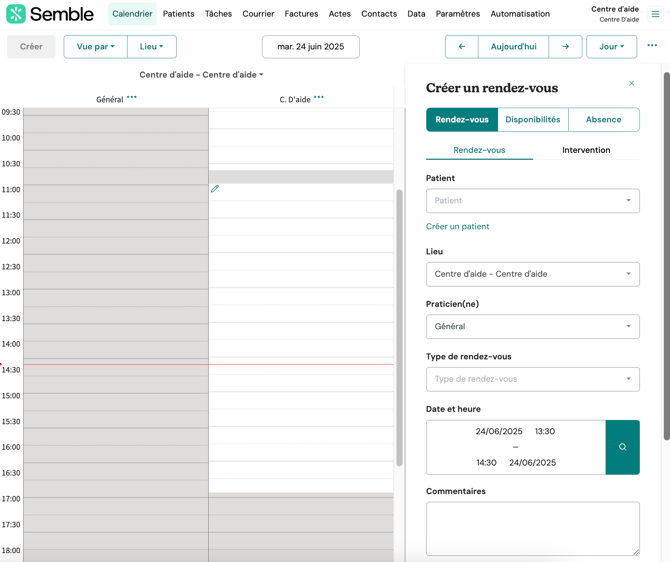Click the Général column header
The width and height of the screenshot is (670, 562).
pyautogui.click(x=109, y=100)
